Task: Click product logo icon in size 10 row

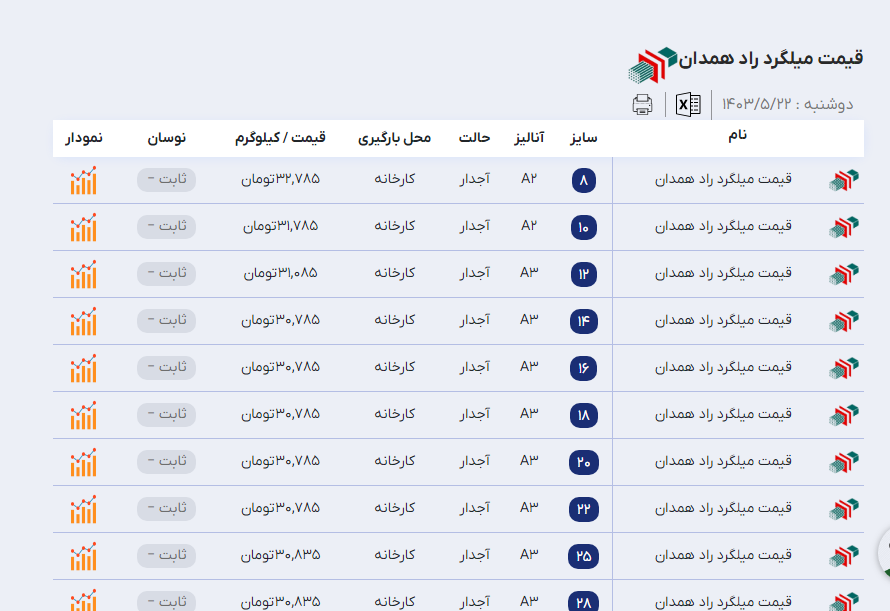Action: pos(843,227)
